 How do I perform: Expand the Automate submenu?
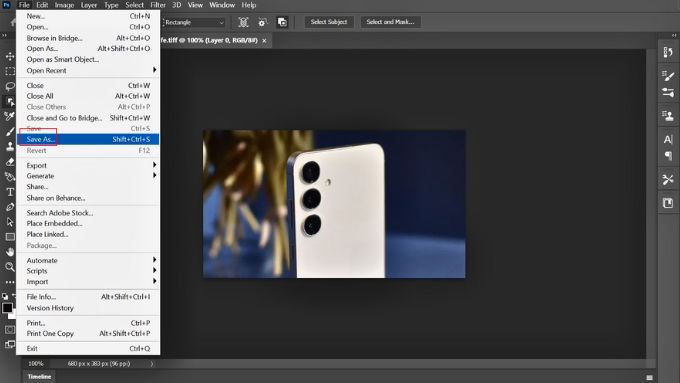(88, 260)
